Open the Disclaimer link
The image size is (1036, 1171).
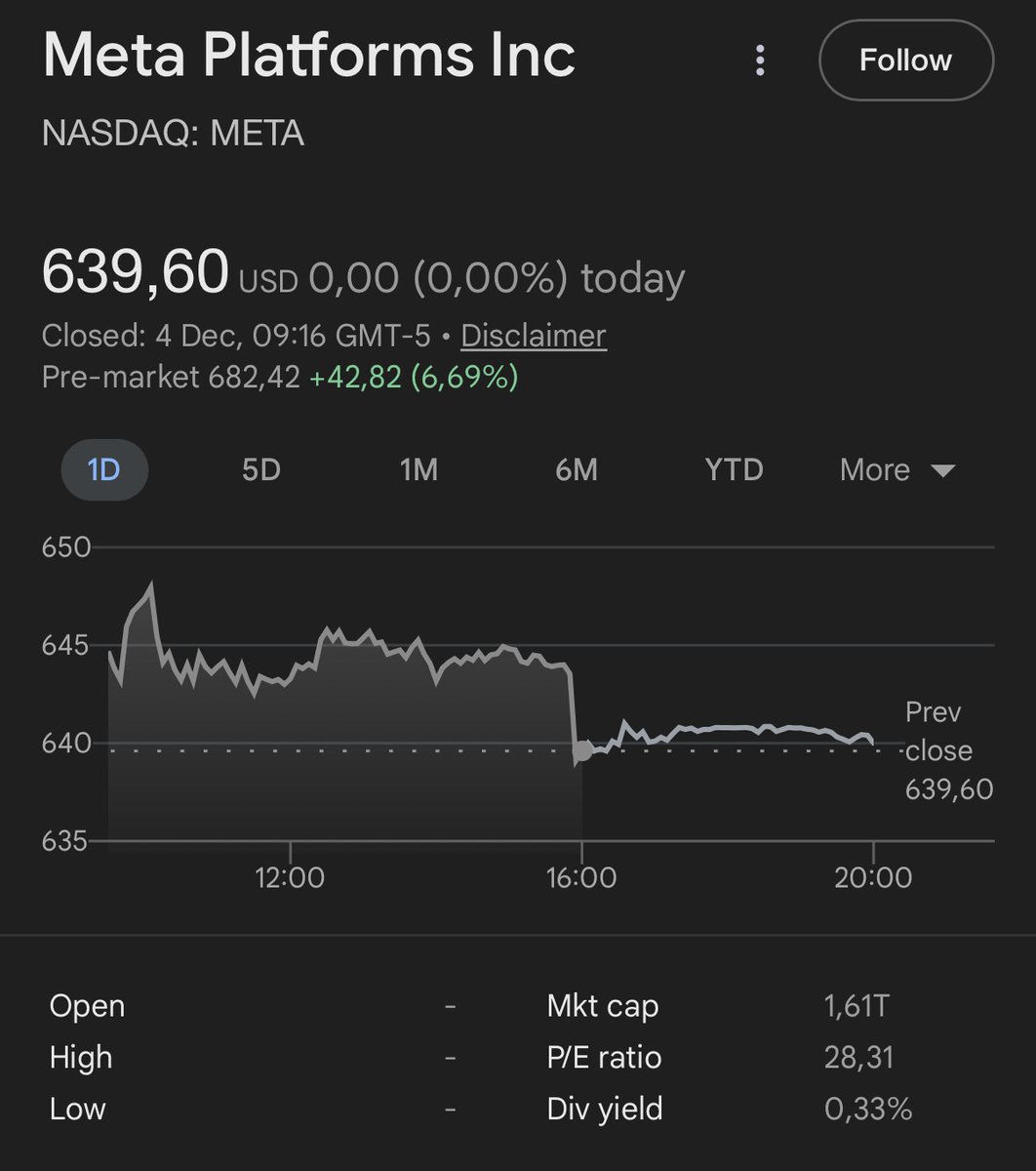click(533, 336)
